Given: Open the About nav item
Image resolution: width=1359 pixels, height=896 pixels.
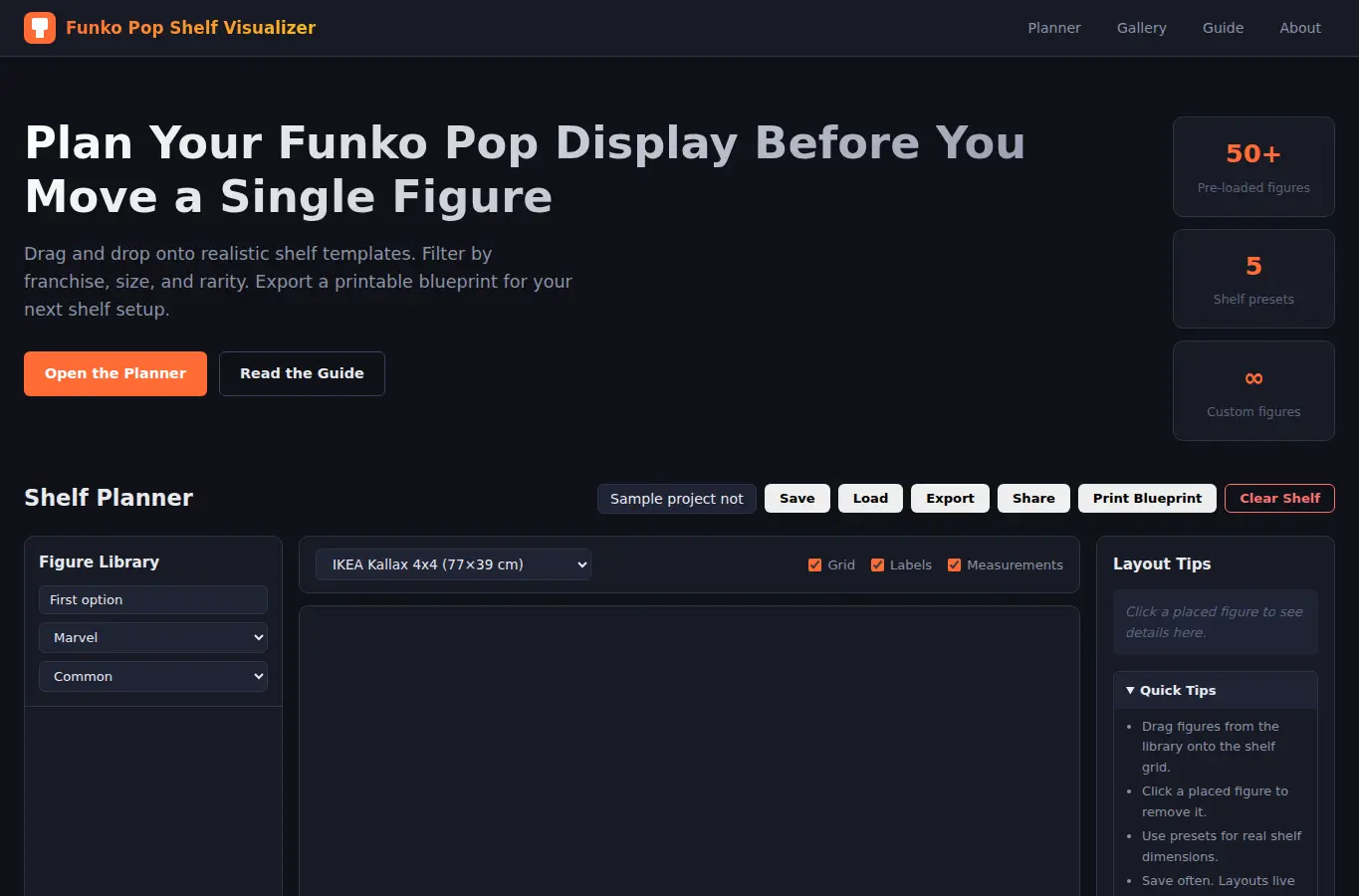Looking at the screenshot, I should [1300, 28].
